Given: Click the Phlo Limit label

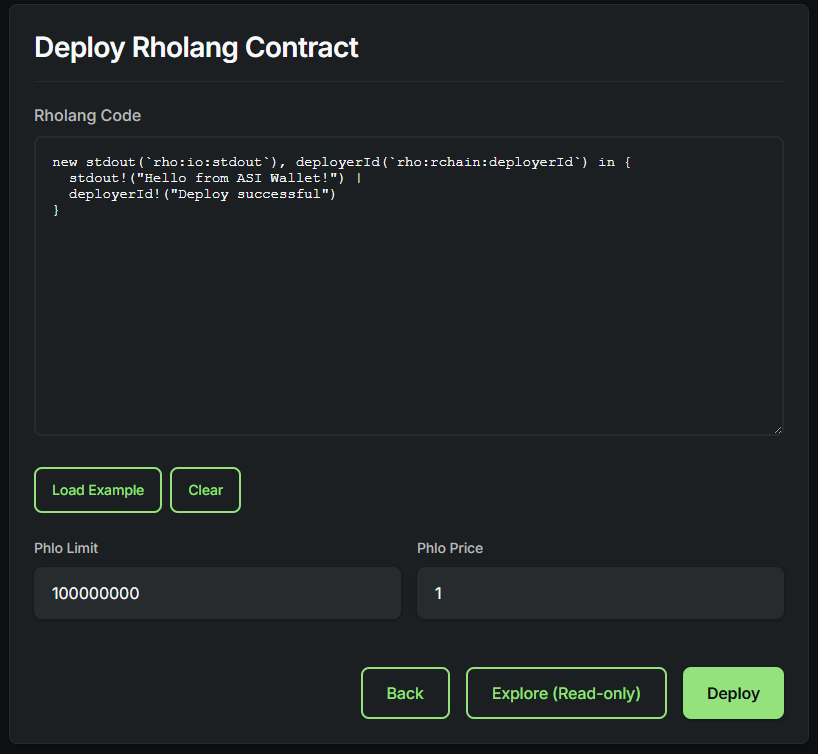Looking at the screenshot, I should [x=66, y=548].
